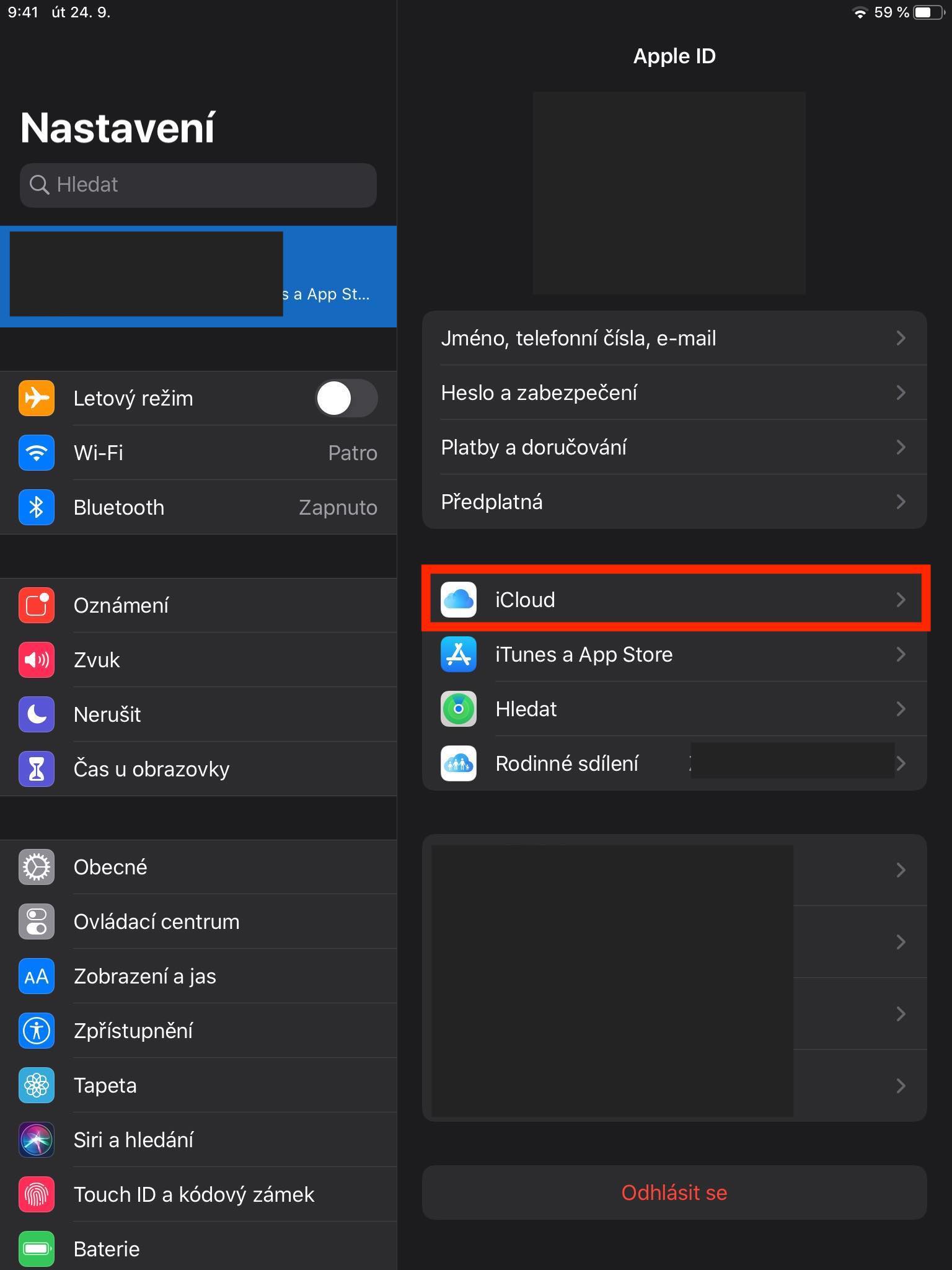The height and width of the screenshot is (1270, 952).
Task: Open Oznámení settings
Action: [x=198, y=605]
